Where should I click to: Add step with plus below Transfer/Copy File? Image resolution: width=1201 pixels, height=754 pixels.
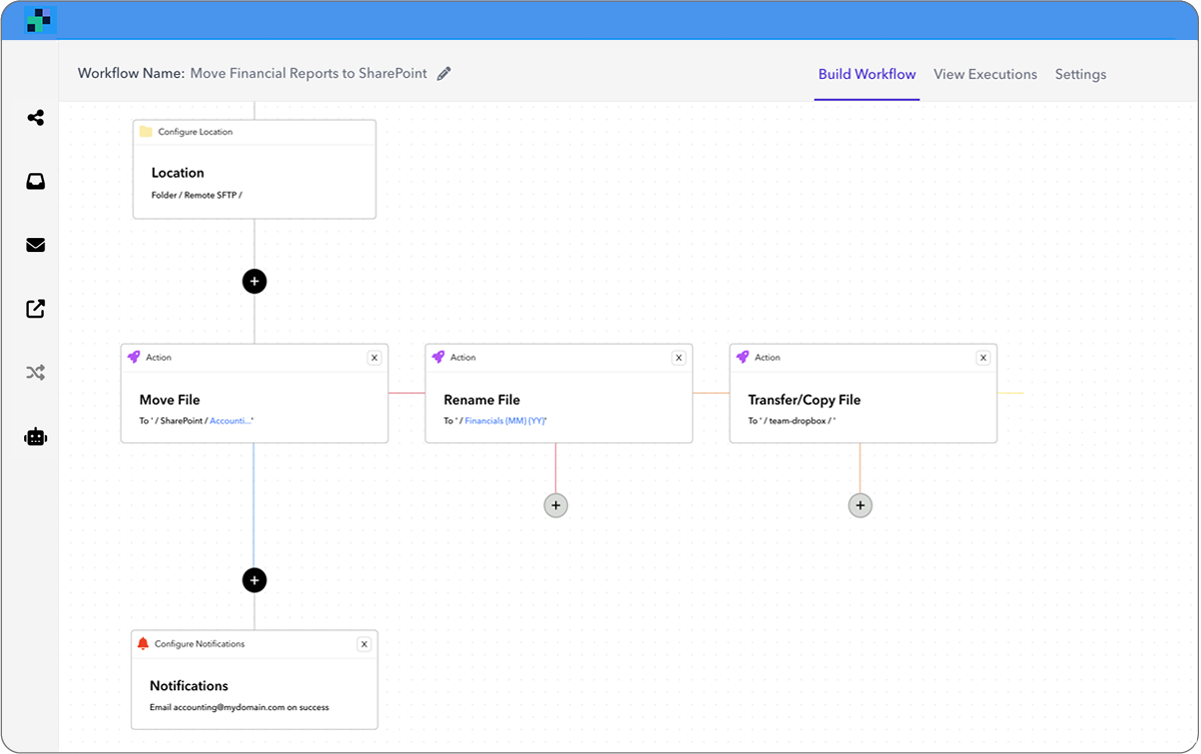860,505
